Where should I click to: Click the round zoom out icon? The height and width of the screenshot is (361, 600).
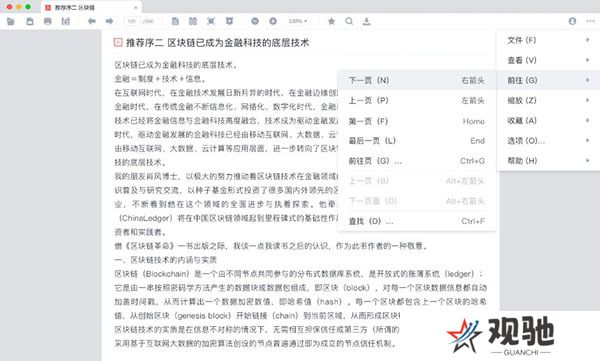click(x=255, y=21)
